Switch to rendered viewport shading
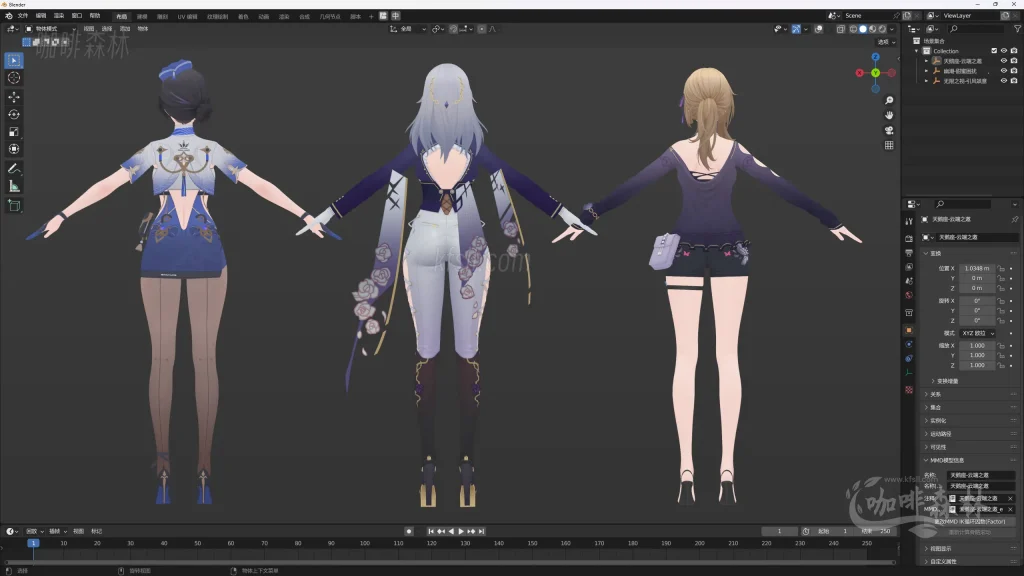The width and height of the screenshot is (1024, 576). point(882,29)
